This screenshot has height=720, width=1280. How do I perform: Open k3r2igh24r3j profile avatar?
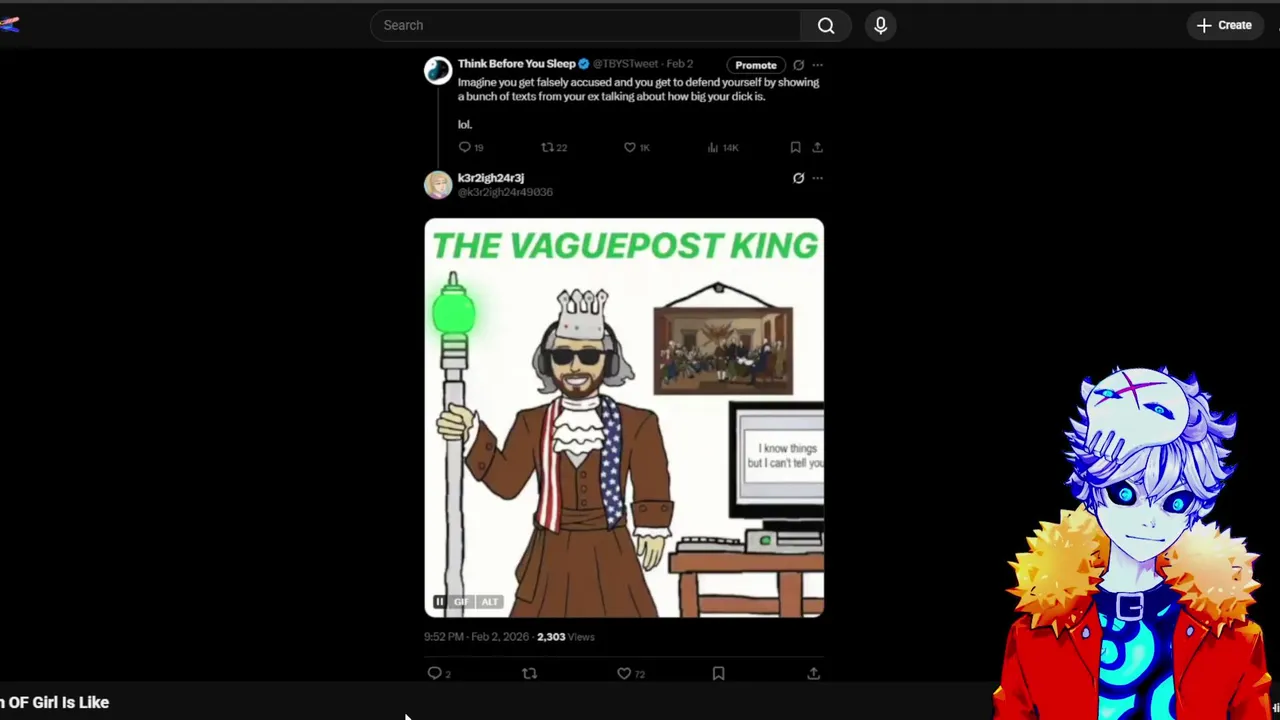pos(438,185)
